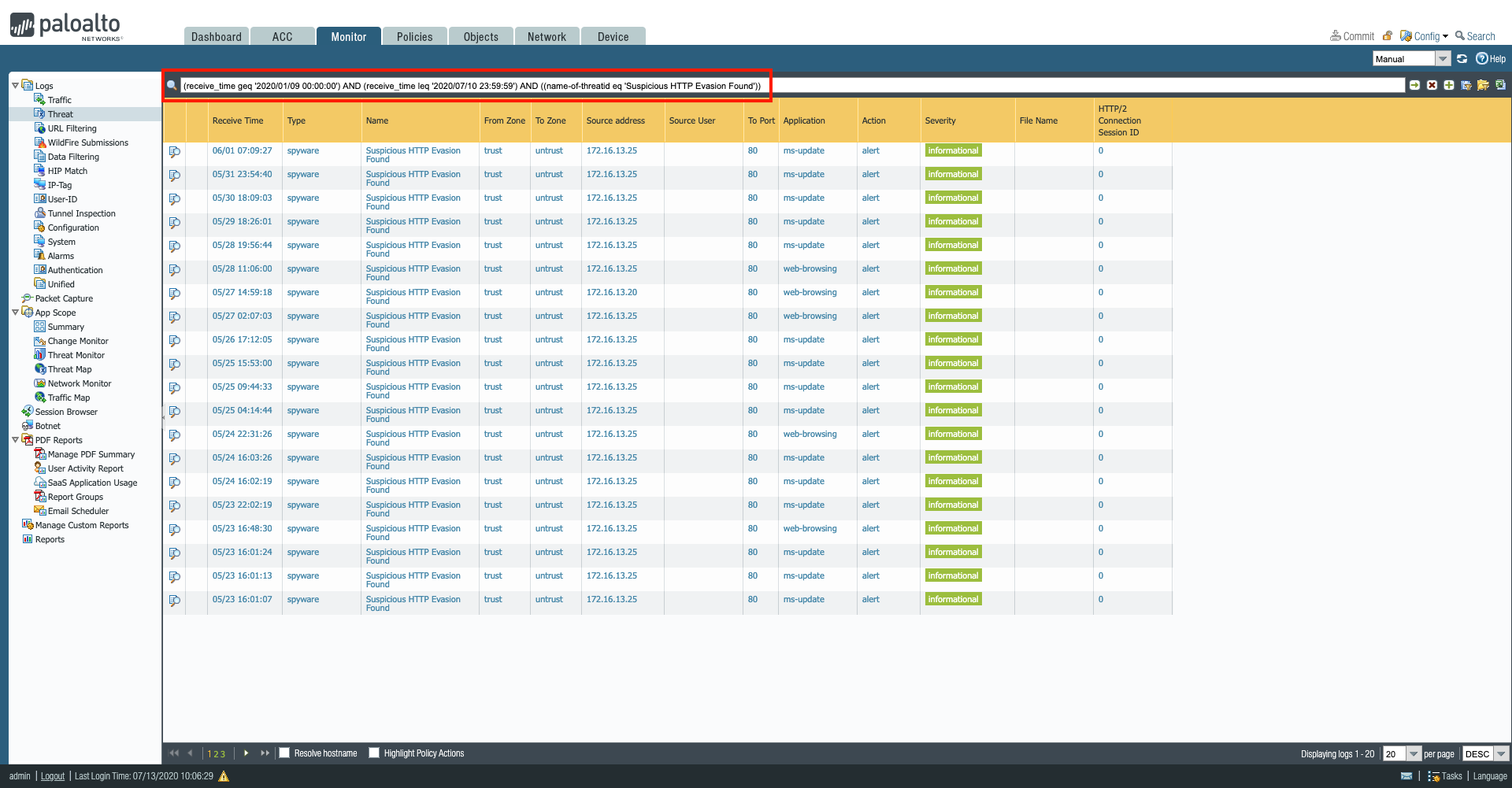Open the ACC tab

point(283,36)
